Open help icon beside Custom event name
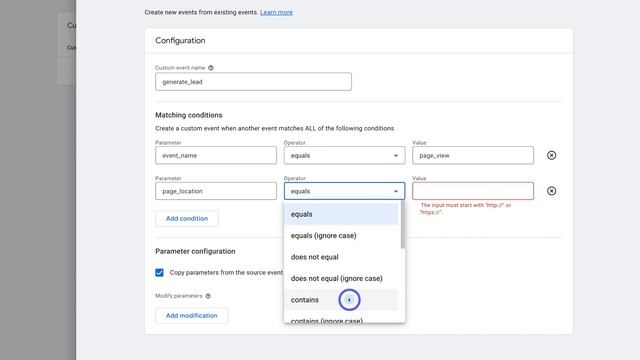The image size is (640, 360). coord(211,68)
